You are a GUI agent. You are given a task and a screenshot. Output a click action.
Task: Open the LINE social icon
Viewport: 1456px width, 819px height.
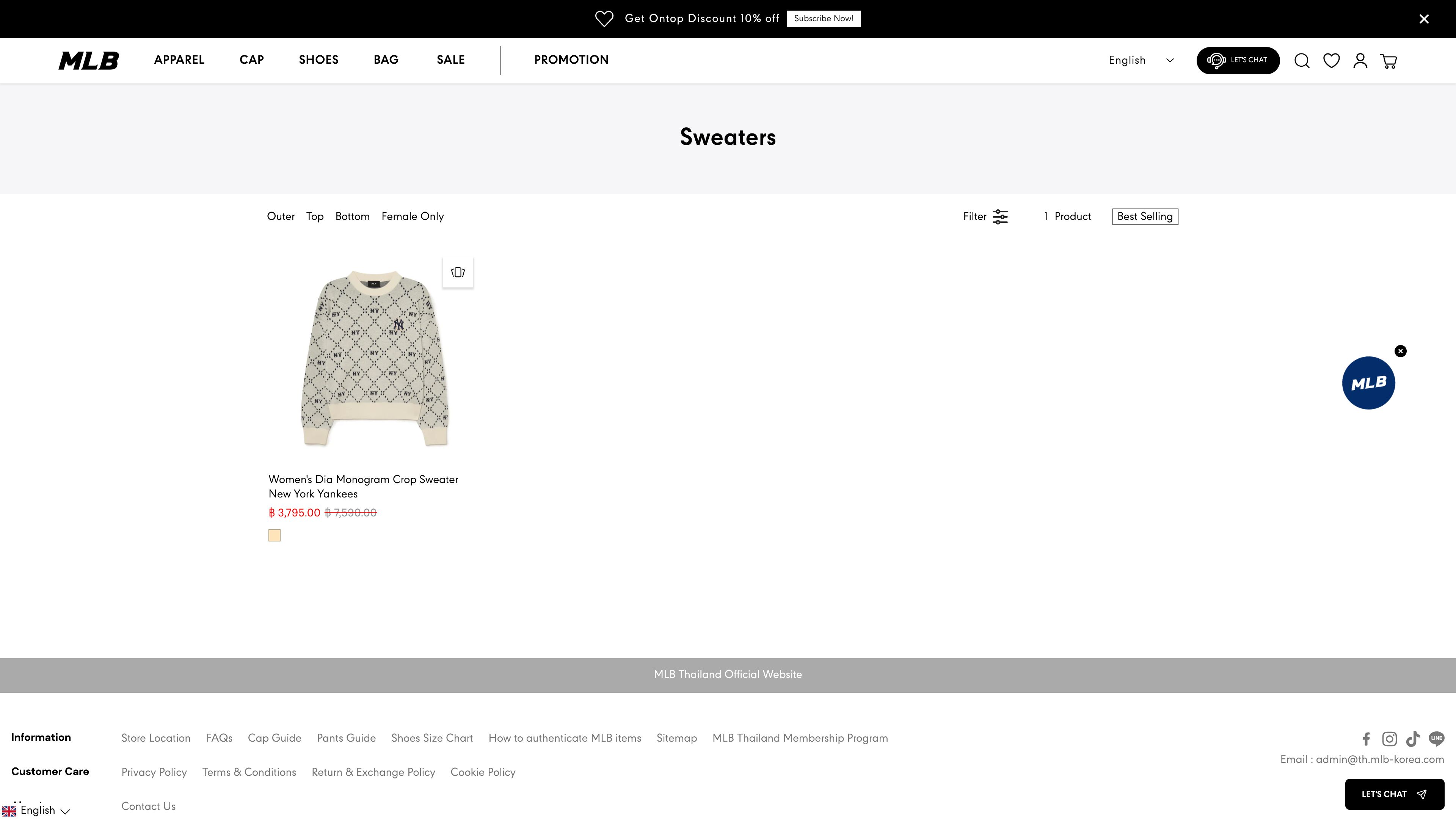pyautogui.click(x=1436, y=739)
